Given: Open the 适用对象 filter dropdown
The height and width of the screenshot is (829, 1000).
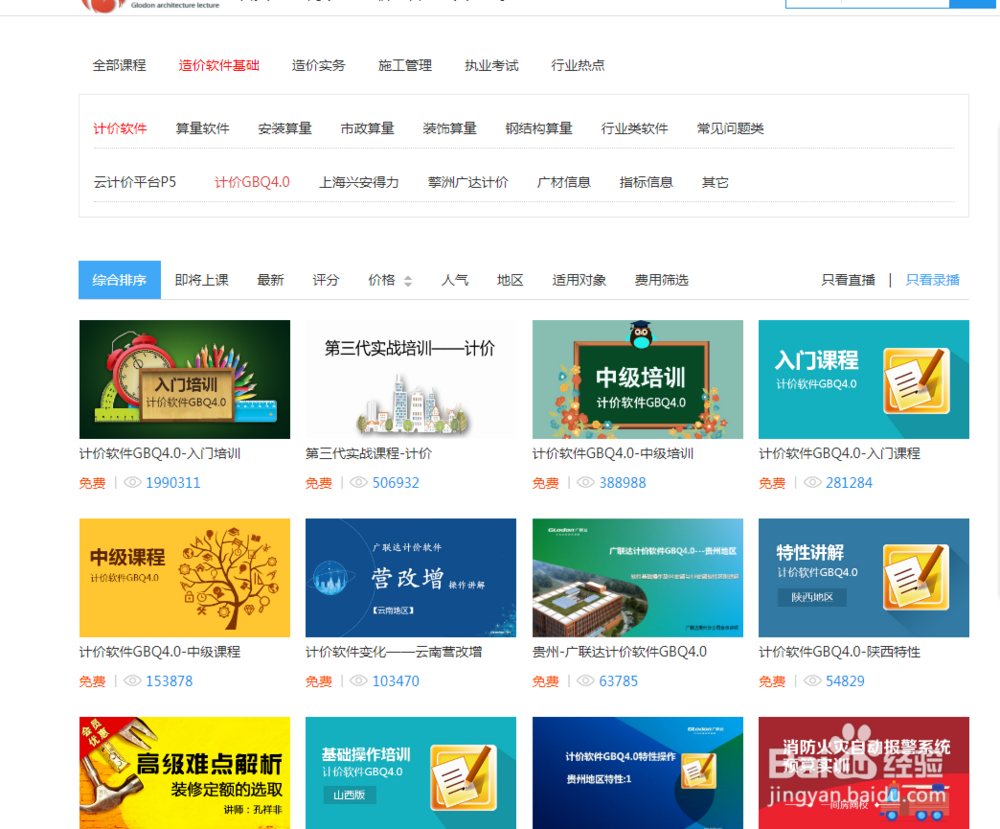Looking at the screenshot, I should [x=579, y=280].
